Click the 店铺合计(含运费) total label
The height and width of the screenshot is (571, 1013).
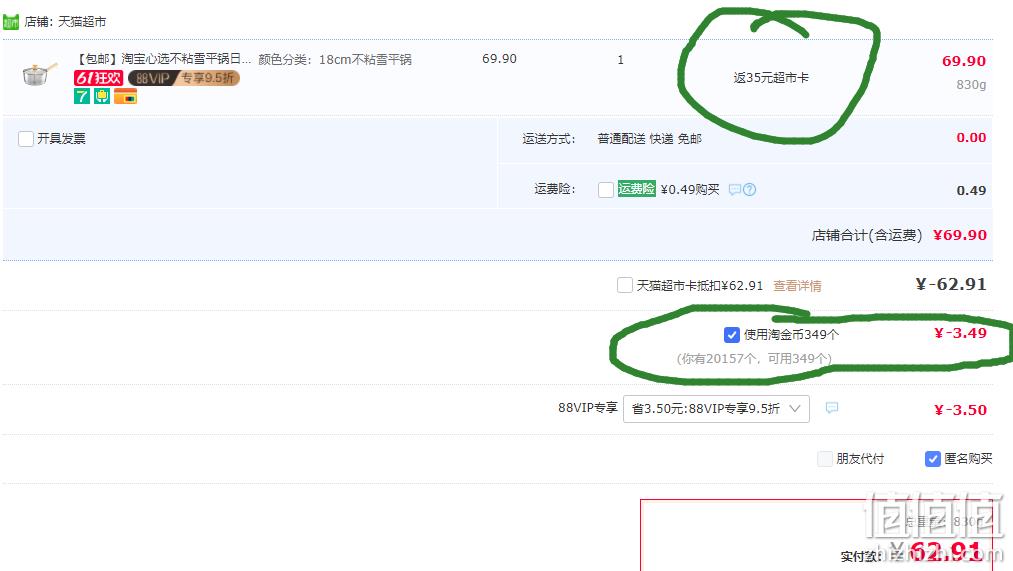(x=866, y=235)
